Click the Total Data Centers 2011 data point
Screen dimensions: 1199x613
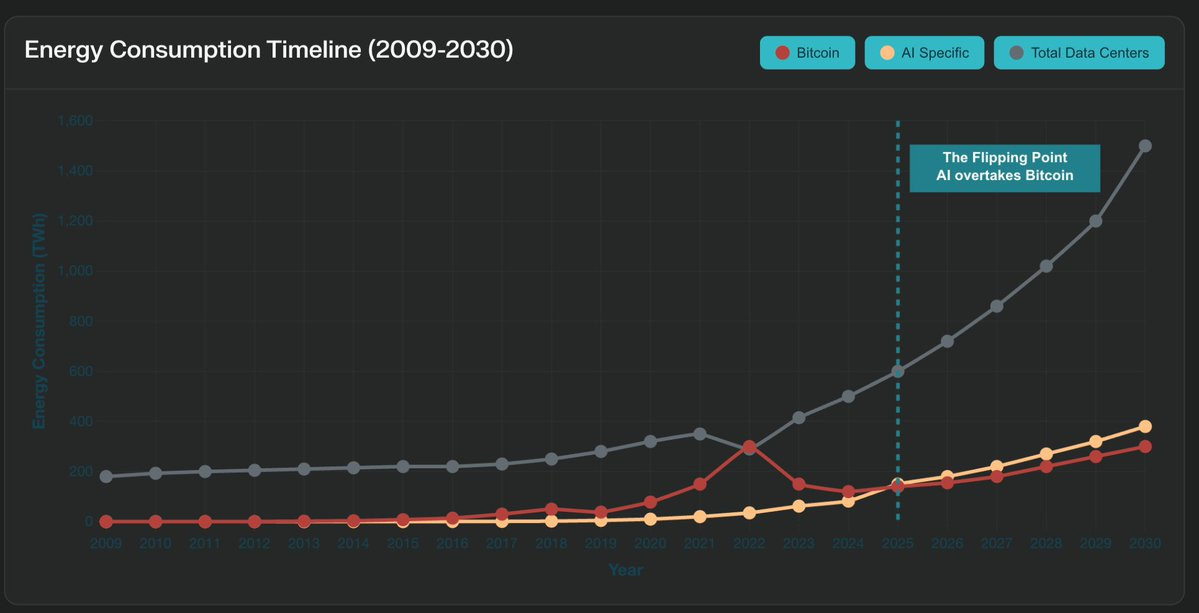pos(205,472)
